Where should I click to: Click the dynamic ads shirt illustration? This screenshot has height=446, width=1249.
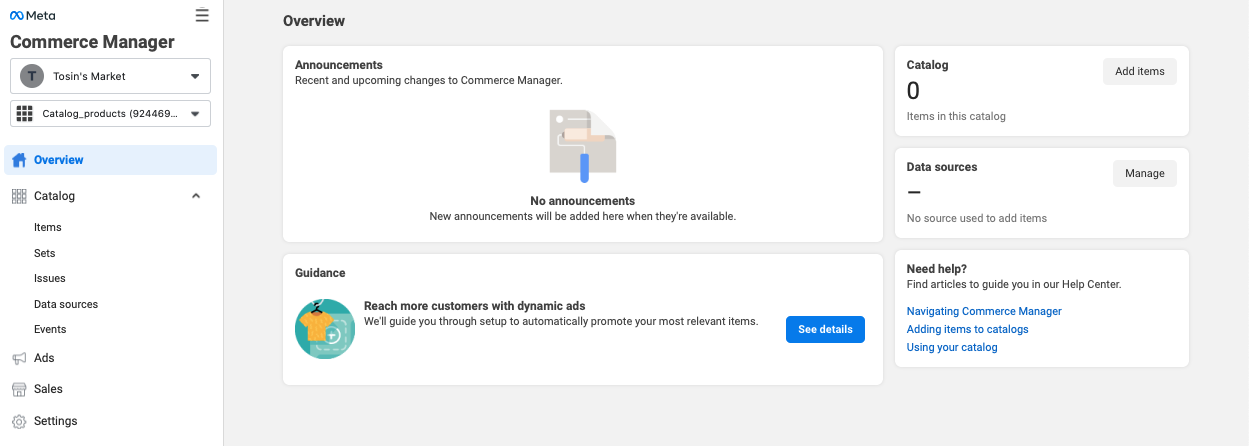(325, 329)
